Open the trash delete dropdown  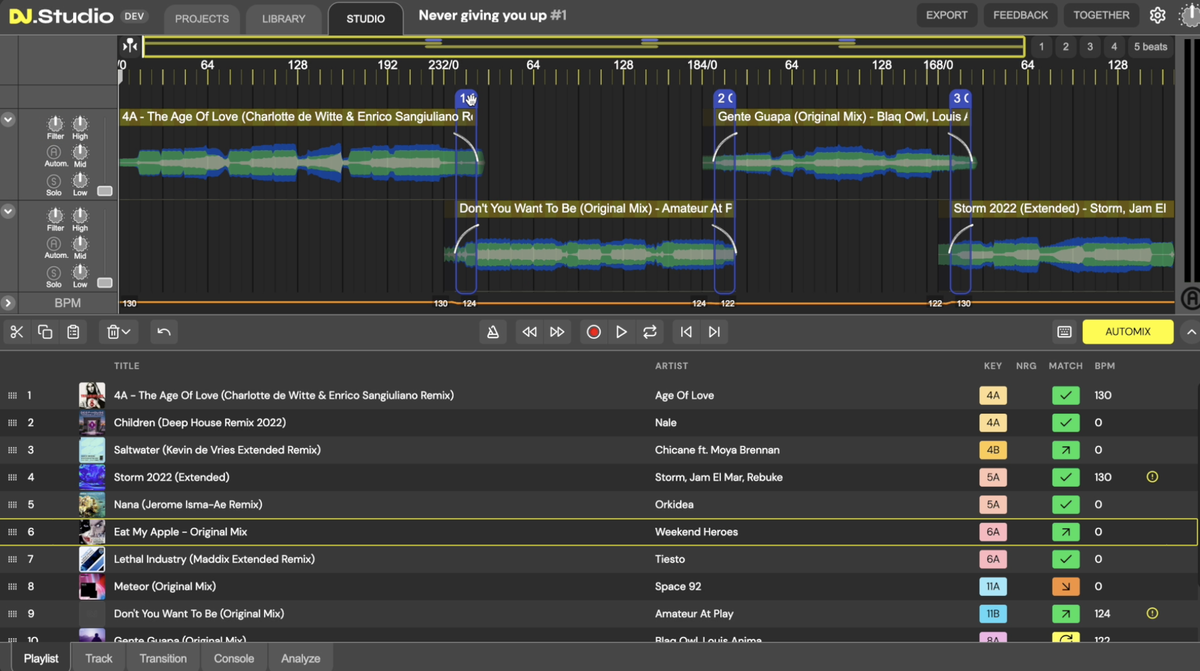coord(119,332)
